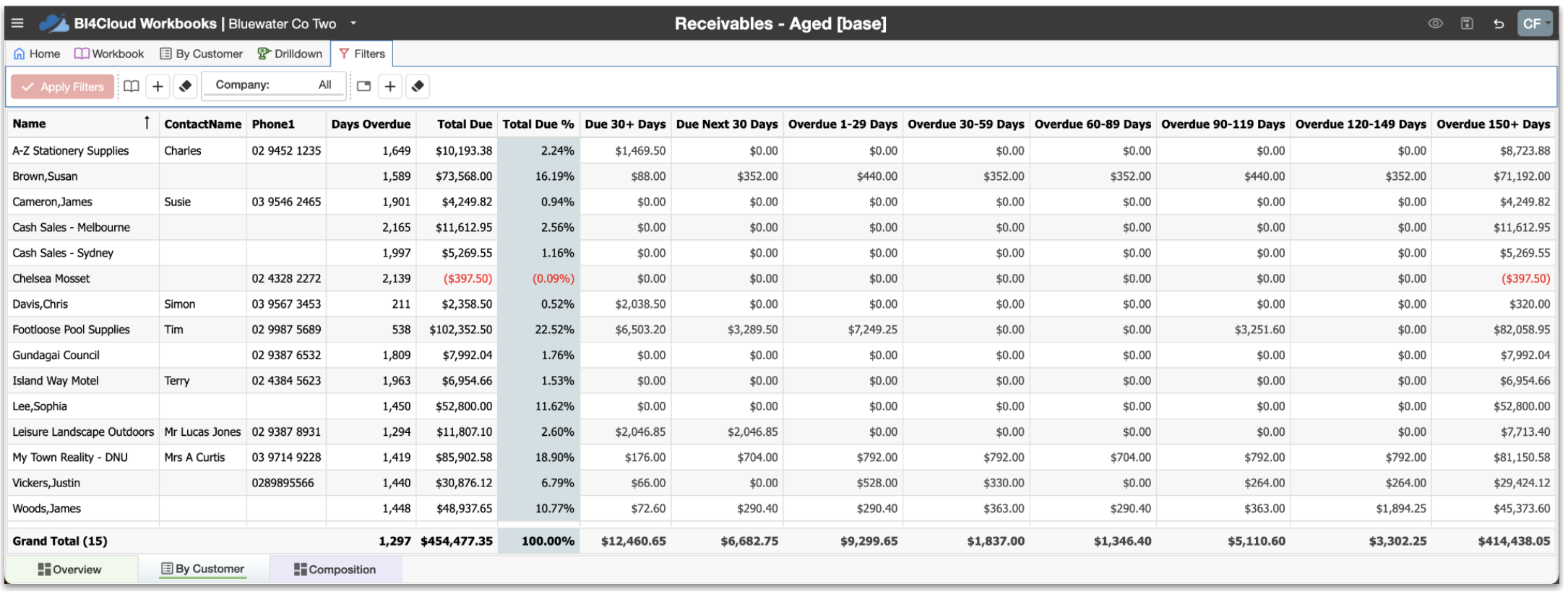The height and width of the screenshot is (597, 1568).
Task: Open the Composition sheet tab
Action: [335, 570]
